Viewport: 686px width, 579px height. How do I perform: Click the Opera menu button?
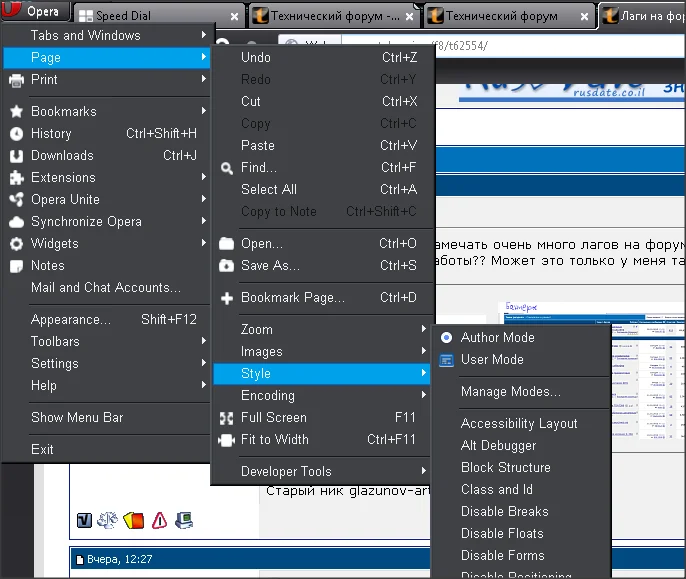coord(35,11)
